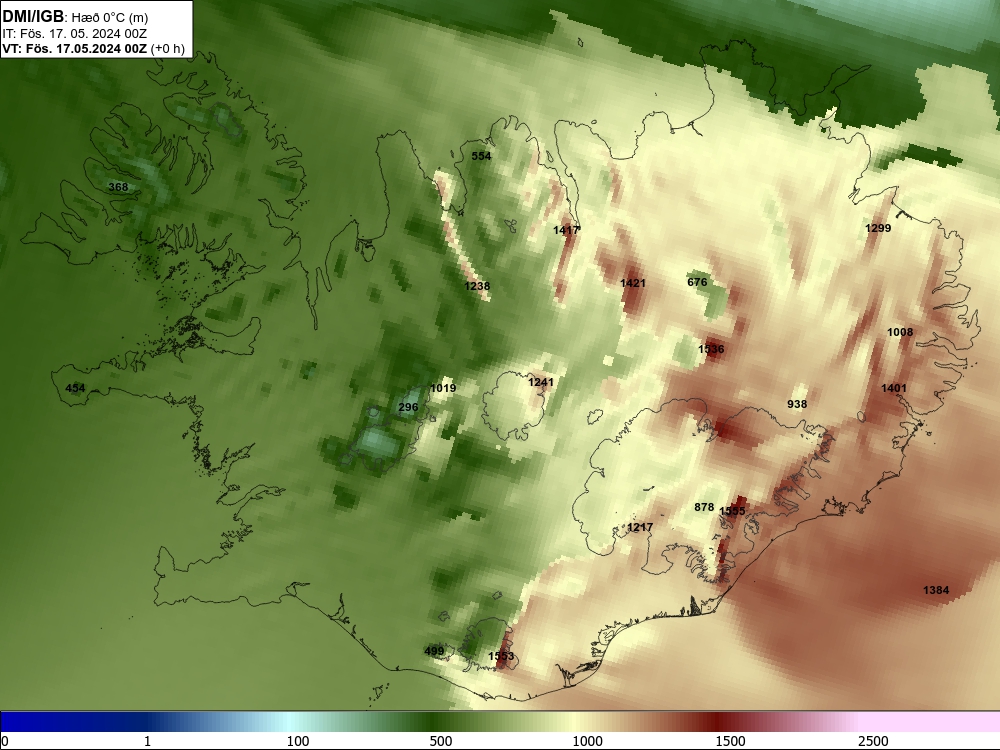Click the 1555 value label
The height and width of the screenshot is (750, 1000).
click(732, 511)
